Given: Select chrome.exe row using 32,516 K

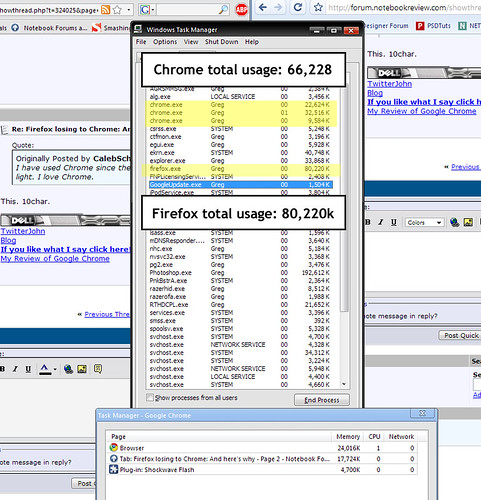Looking at the screenshot, I should click(241, 113).
